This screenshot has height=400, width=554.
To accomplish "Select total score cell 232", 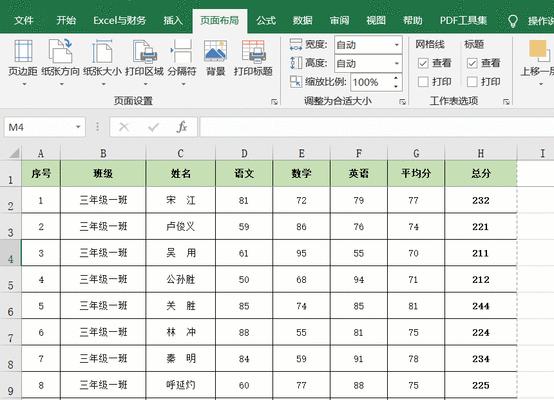I will click(481, 200).
